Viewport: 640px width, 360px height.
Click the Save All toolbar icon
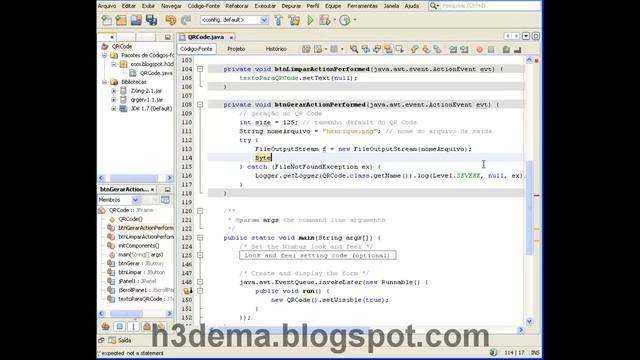click(151, 20)
